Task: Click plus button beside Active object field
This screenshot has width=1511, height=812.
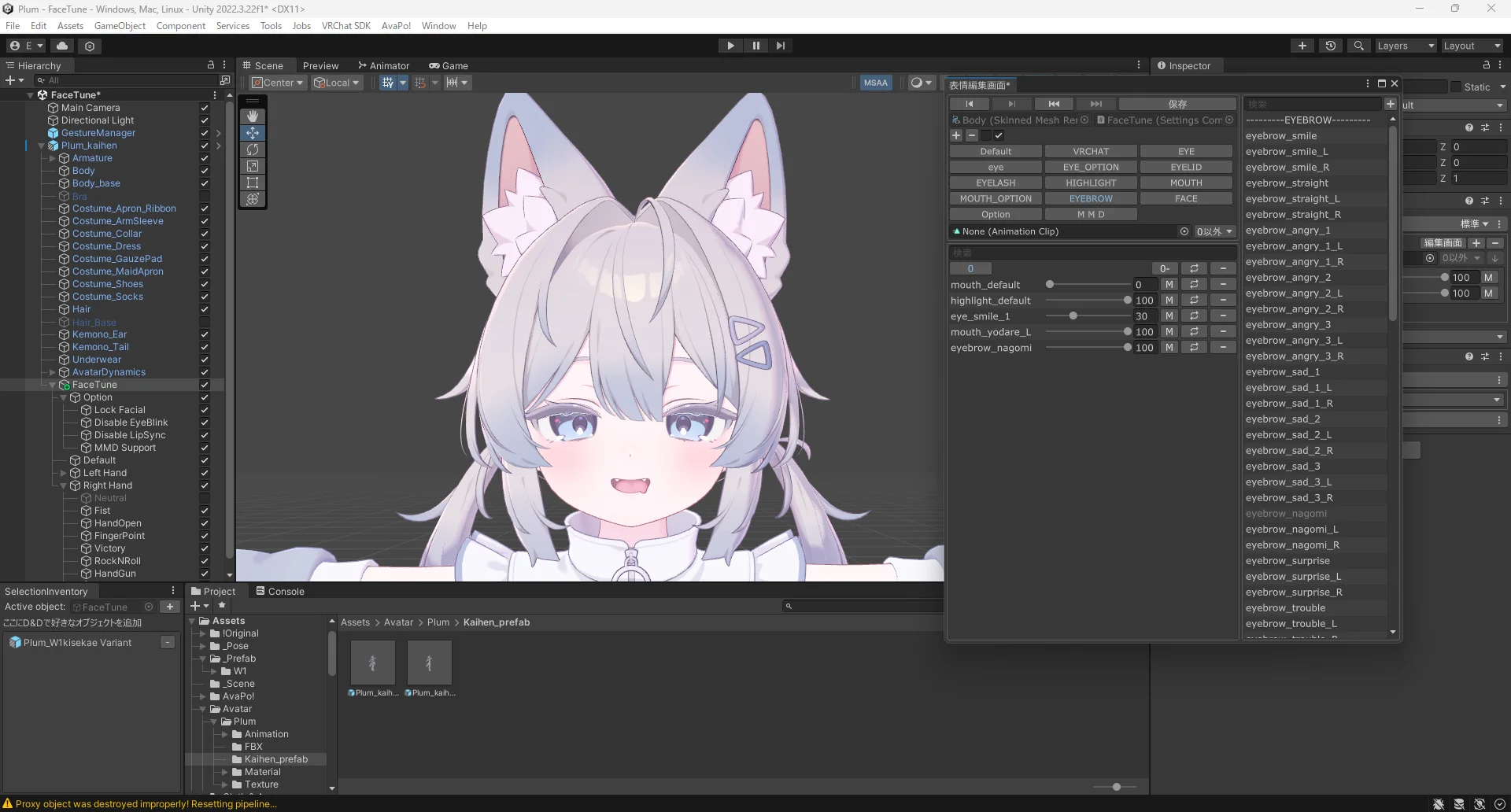Action: click(x=169, y=607)
